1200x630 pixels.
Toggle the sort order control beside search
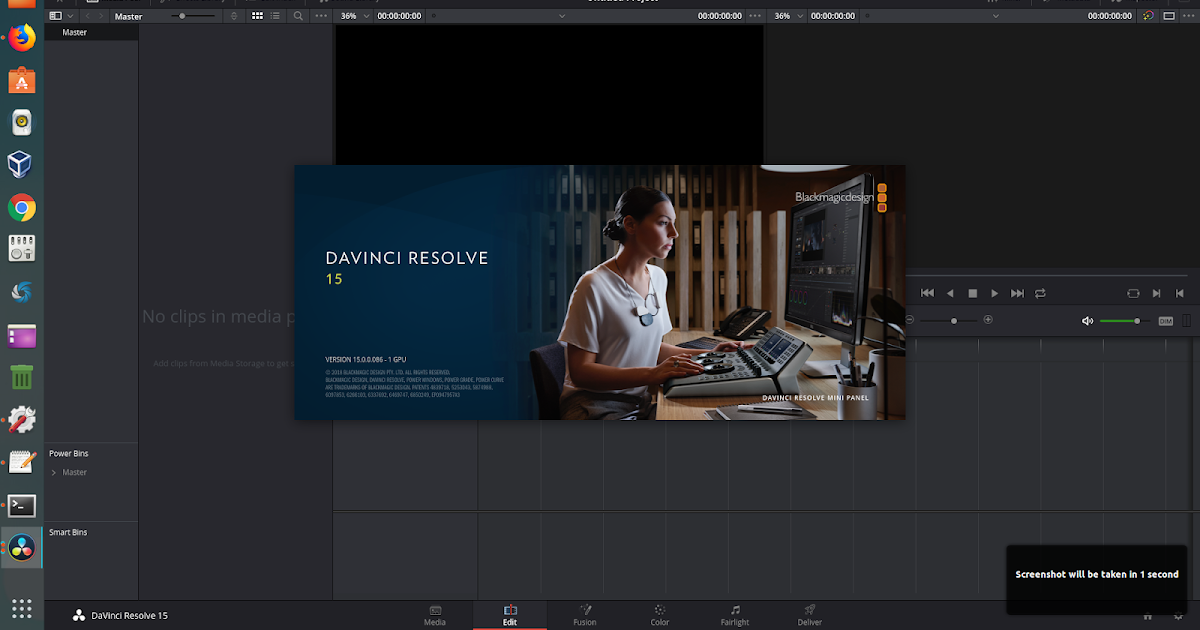[x=233, y=16]
